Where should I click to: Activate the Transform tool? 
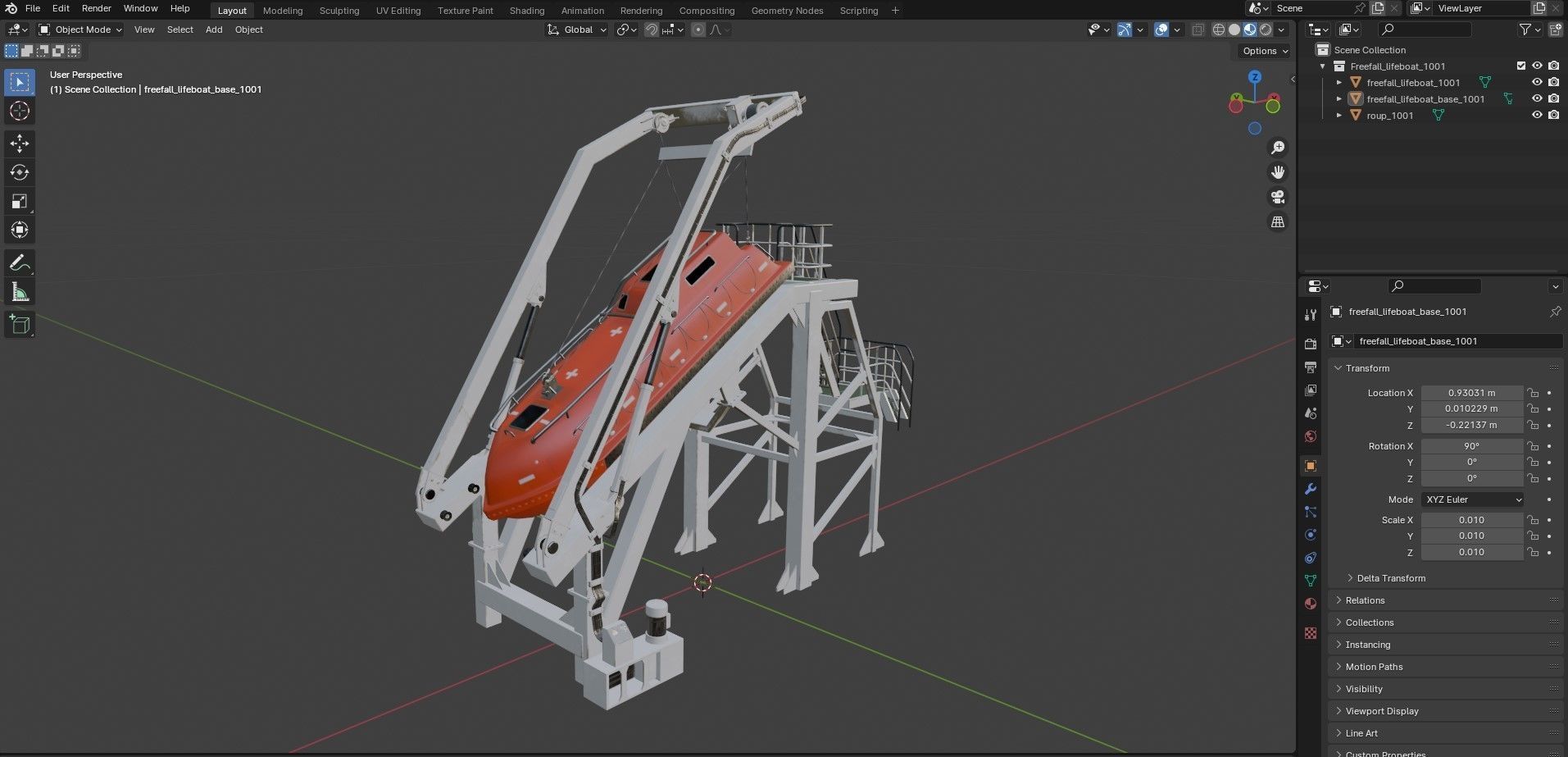(20, 230)
